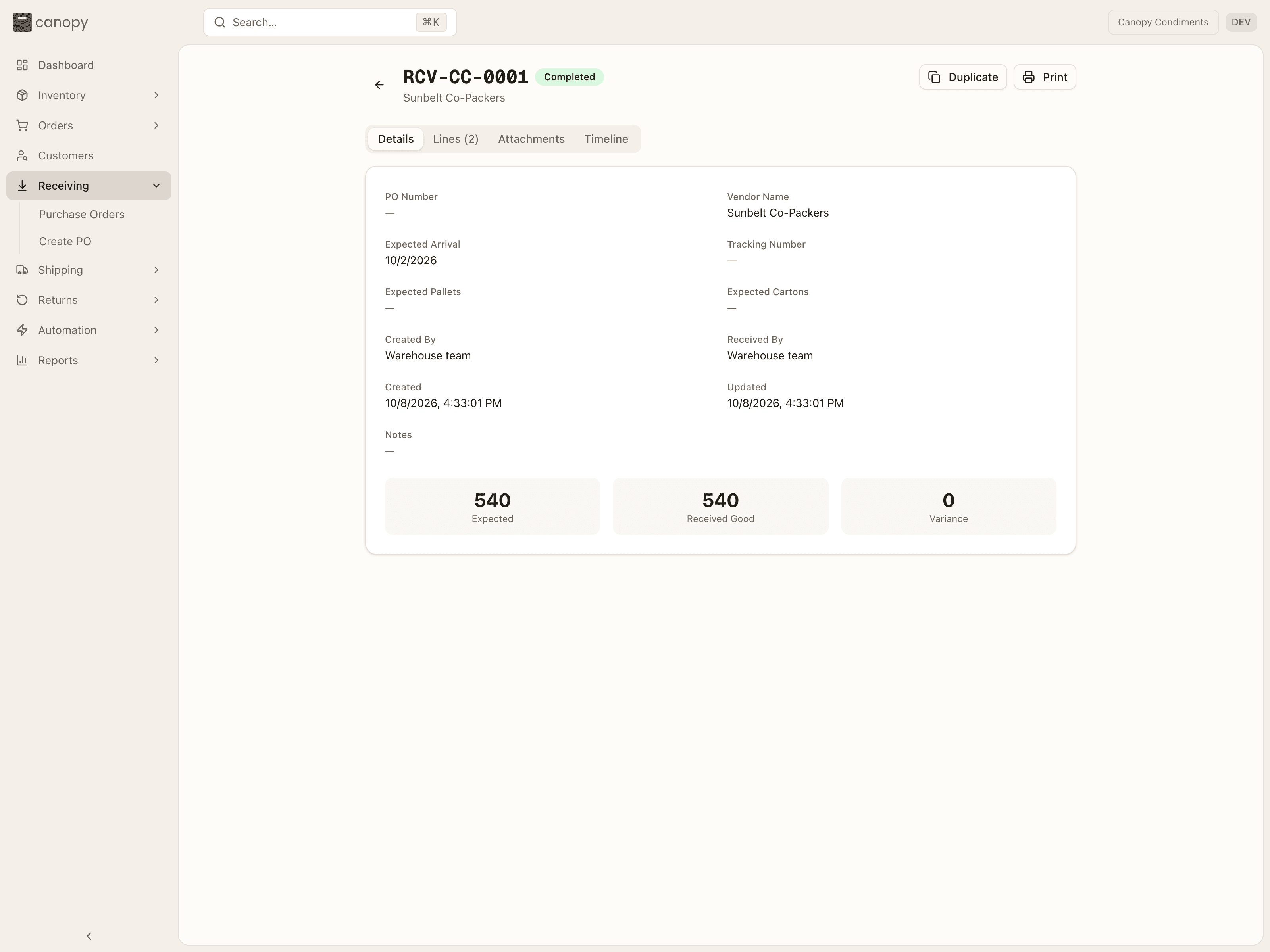Click the Receiving download icon
This screenshot has height=952, width=1270.
22,185
